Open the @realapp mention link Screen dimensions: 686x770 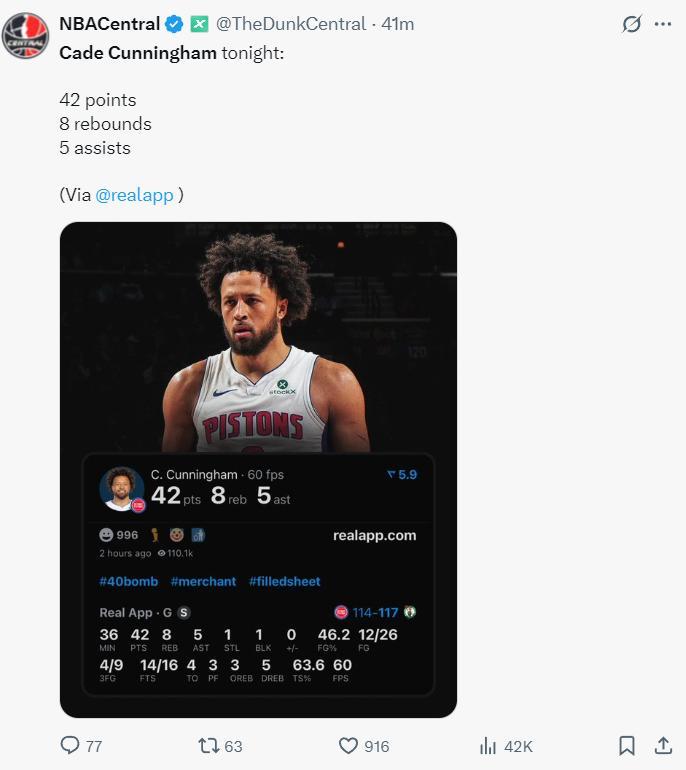[134, 195]
